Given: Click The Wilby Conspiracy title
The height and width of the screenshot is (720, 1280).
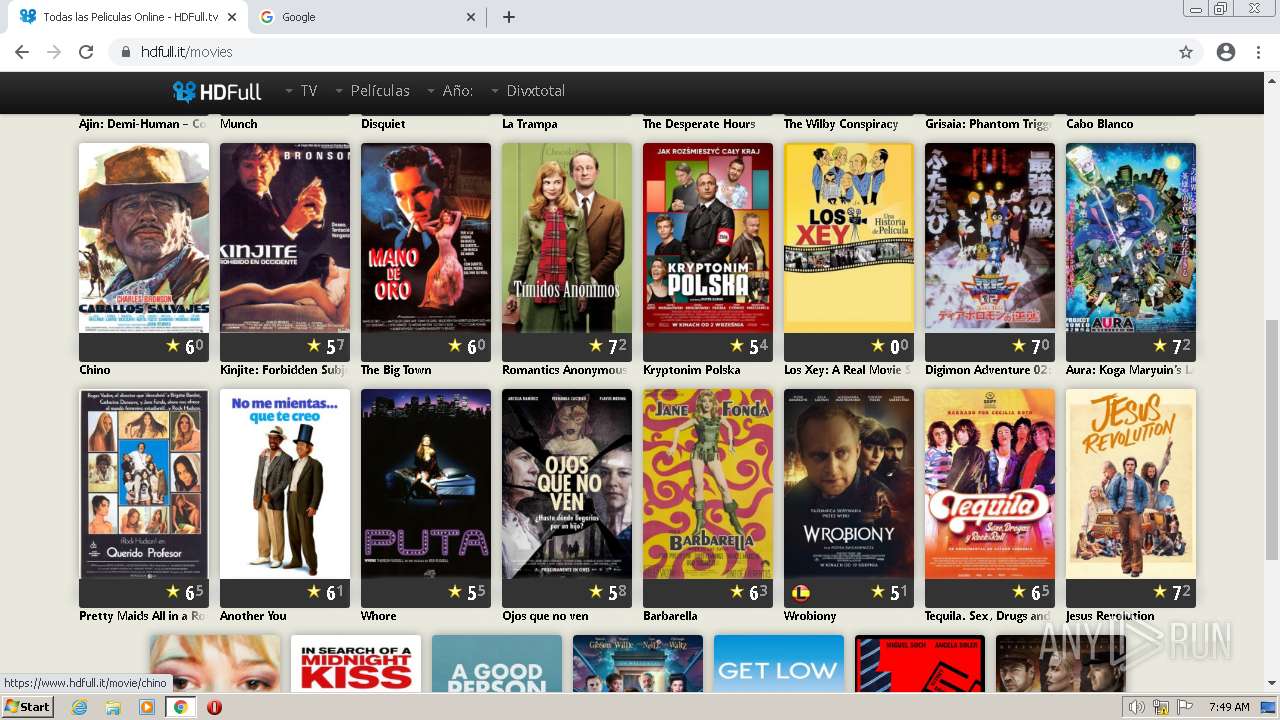Looking at the screenshot, I should point(841,124).
